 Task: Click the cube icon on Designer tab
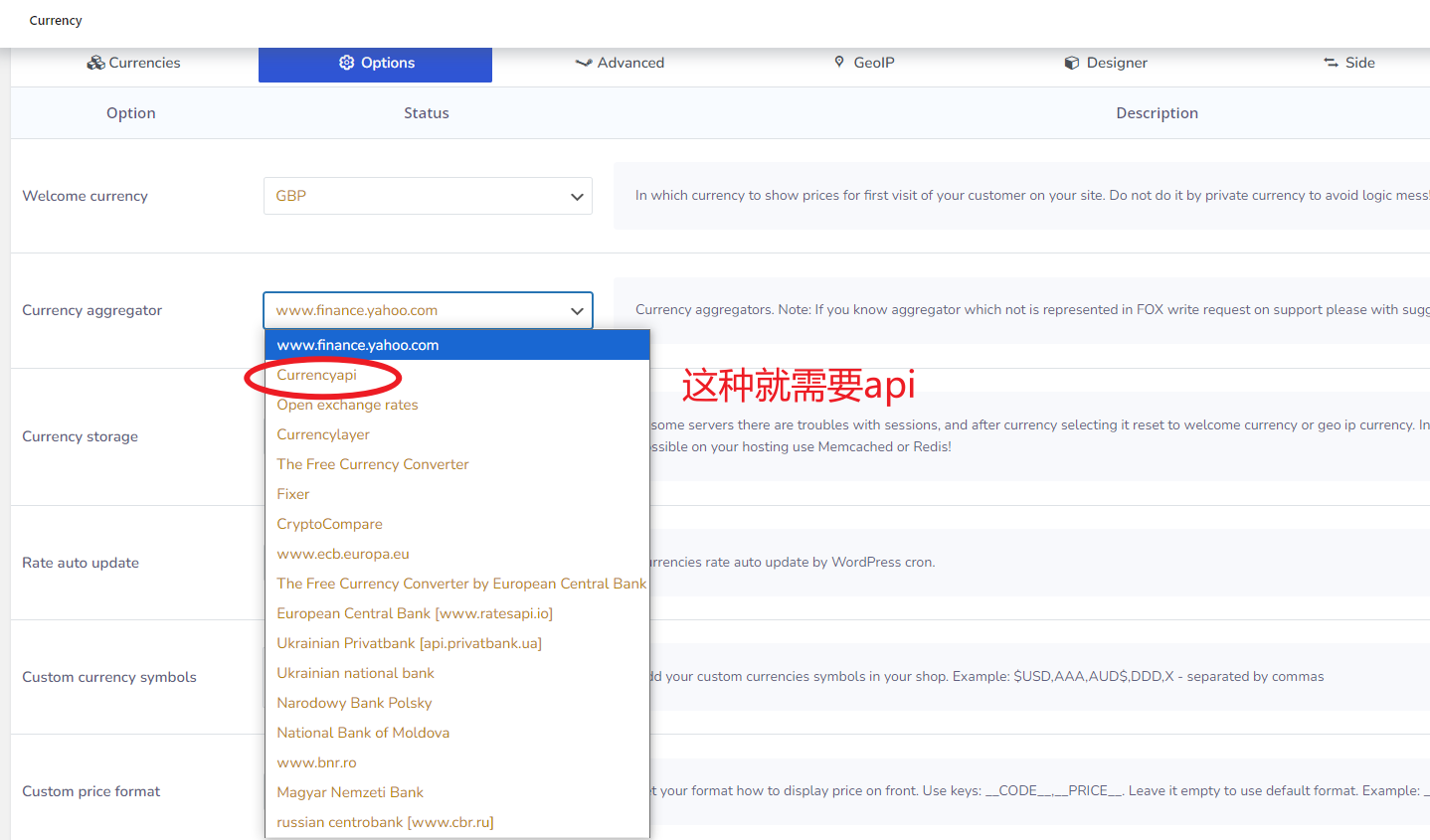tap(1071, 62)
